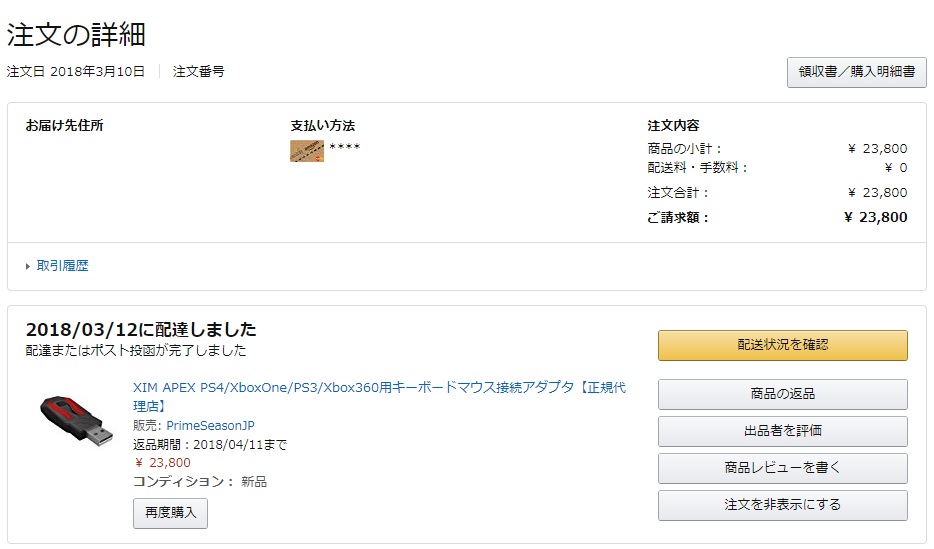The height and width of the screenshot is (549, 934).
Task: Open the 取引履歴 link text
Action: (x=63, y=266)
